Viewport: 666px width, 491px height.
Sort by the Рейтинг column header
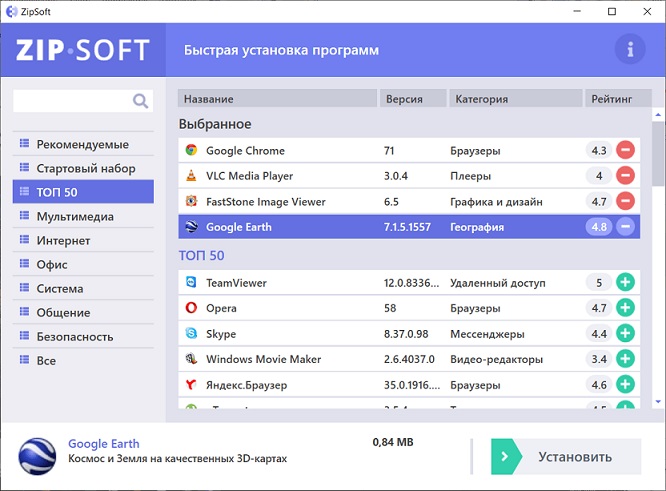click(x=618, y=99)
